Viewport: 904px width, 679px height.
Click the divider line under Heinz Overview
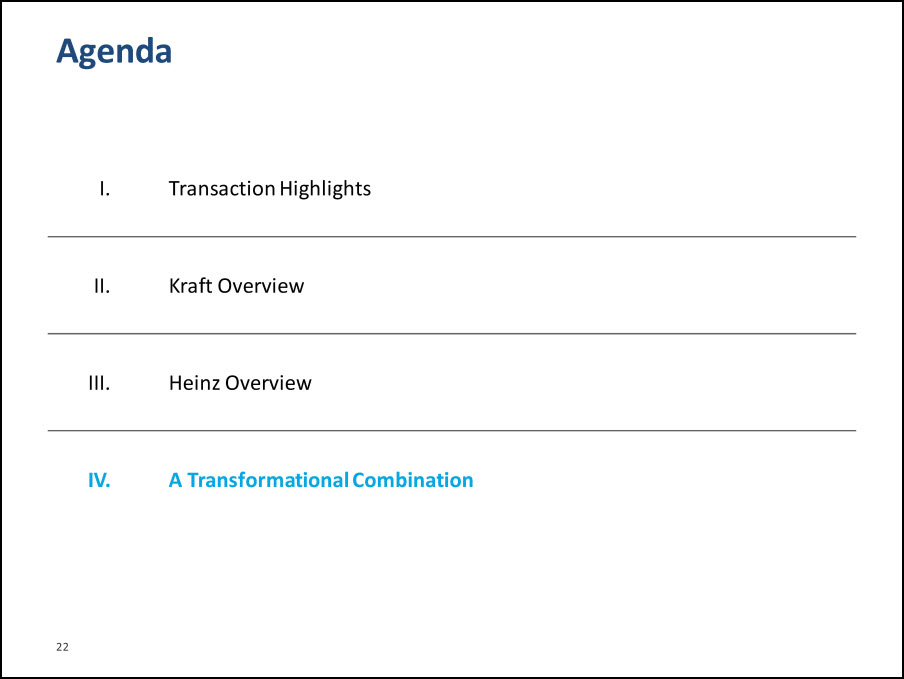452,431
